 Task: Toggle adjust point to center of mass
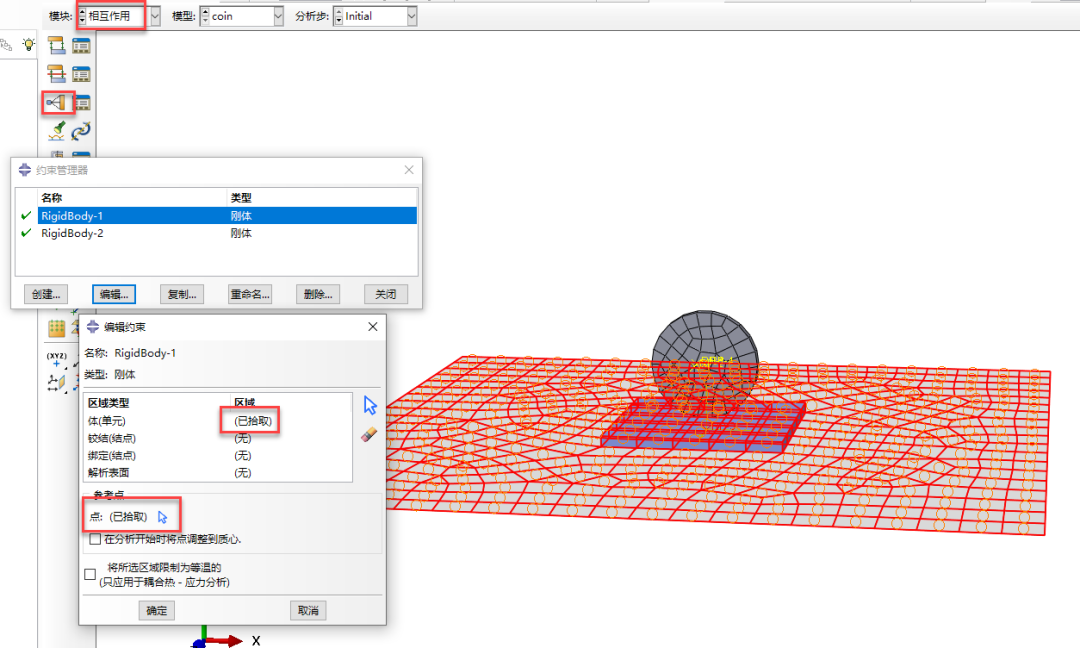click(x=95, y=539)
